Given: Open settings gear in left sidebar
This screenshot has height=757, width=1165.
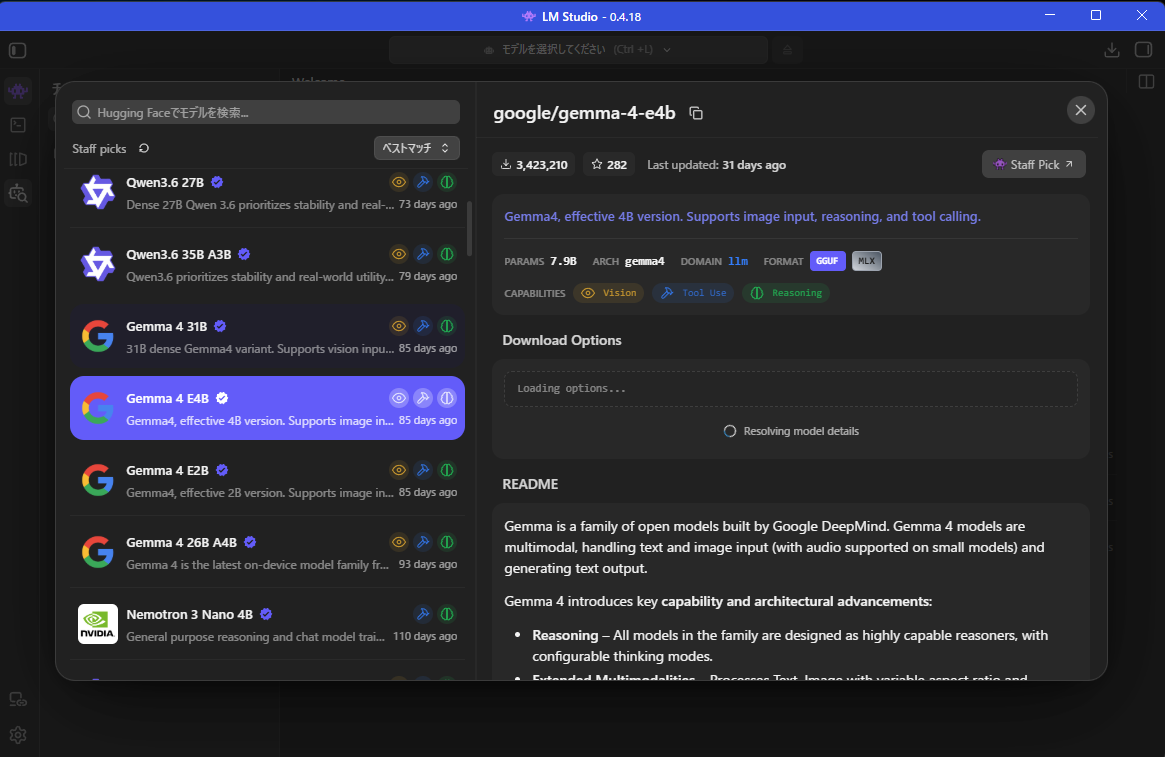Looking at the screenshot, I should pyautogui.click(x=18, y=735).
